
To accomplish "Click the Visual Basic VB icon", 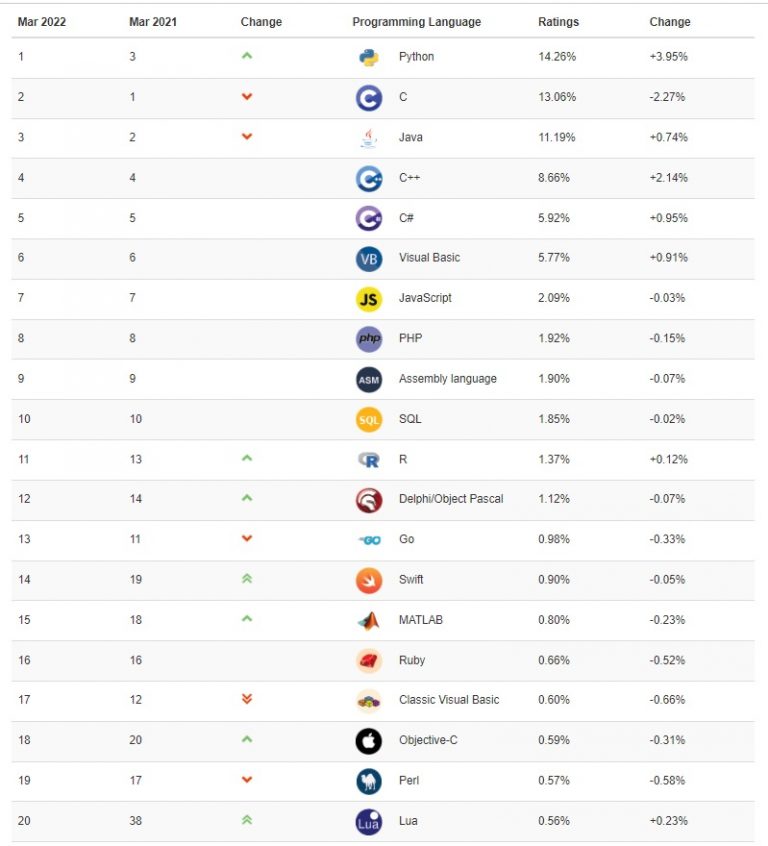I will (368, 259).
